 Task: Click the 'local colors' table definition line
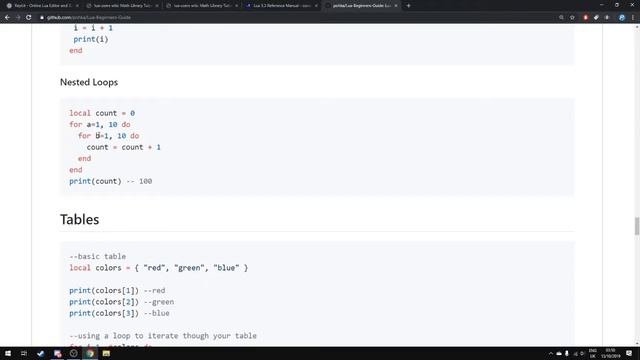158,268
